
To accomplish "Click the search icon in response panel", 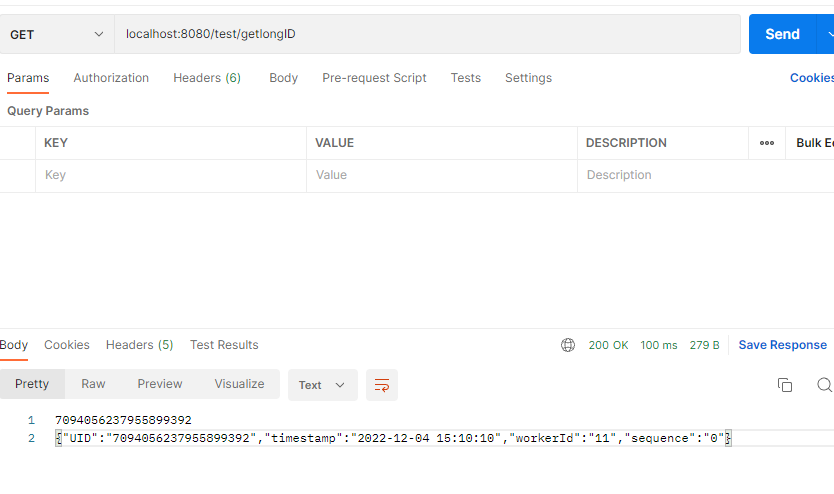I will (x=824, y=385).
